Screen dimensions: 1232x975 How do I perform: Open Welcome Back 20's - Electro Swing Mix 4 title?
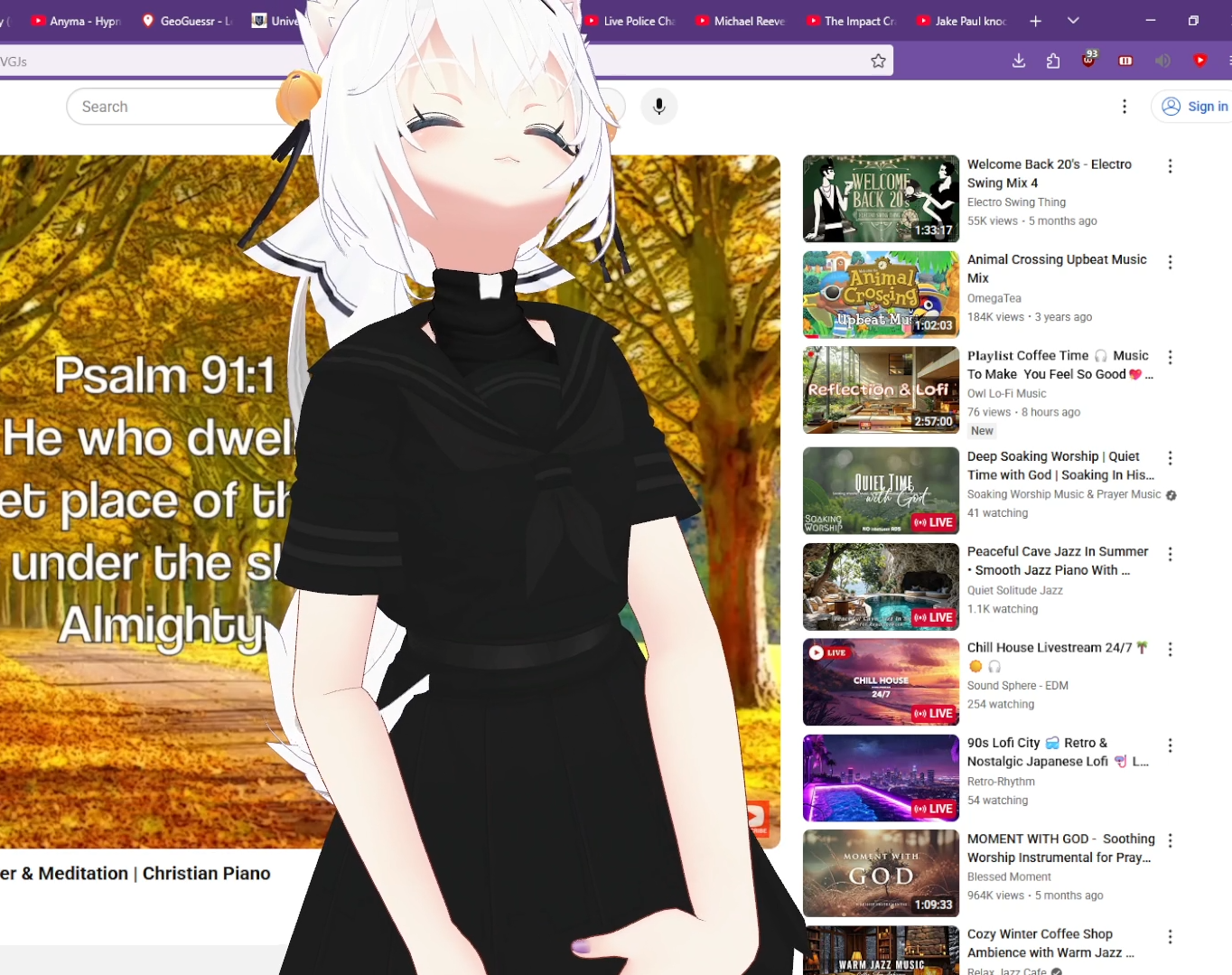point(1050,173)
